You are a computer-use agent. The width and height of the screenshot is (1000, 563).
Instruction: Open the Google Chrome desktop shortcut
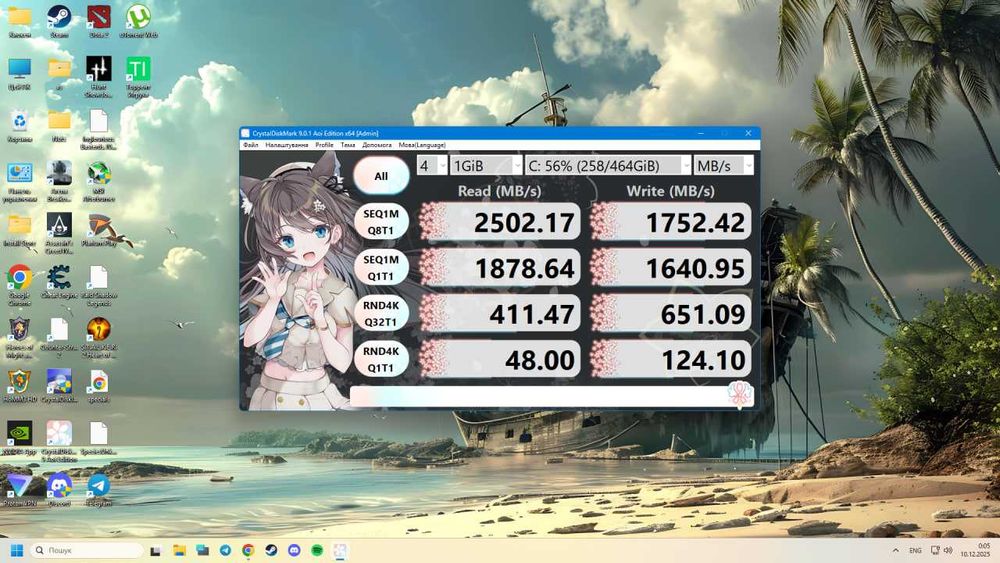click(x=19, y=286)
